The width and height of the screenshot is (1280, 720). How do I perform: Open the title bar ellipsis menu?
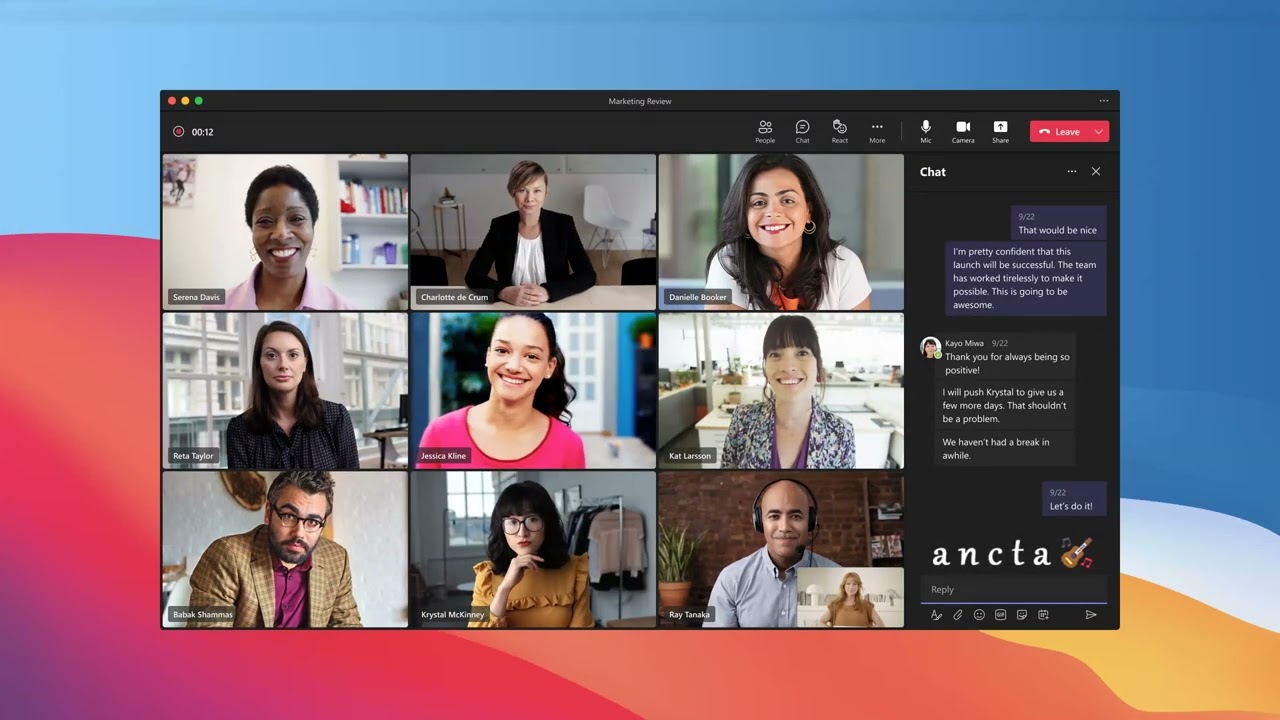[x=1104, y=101]
